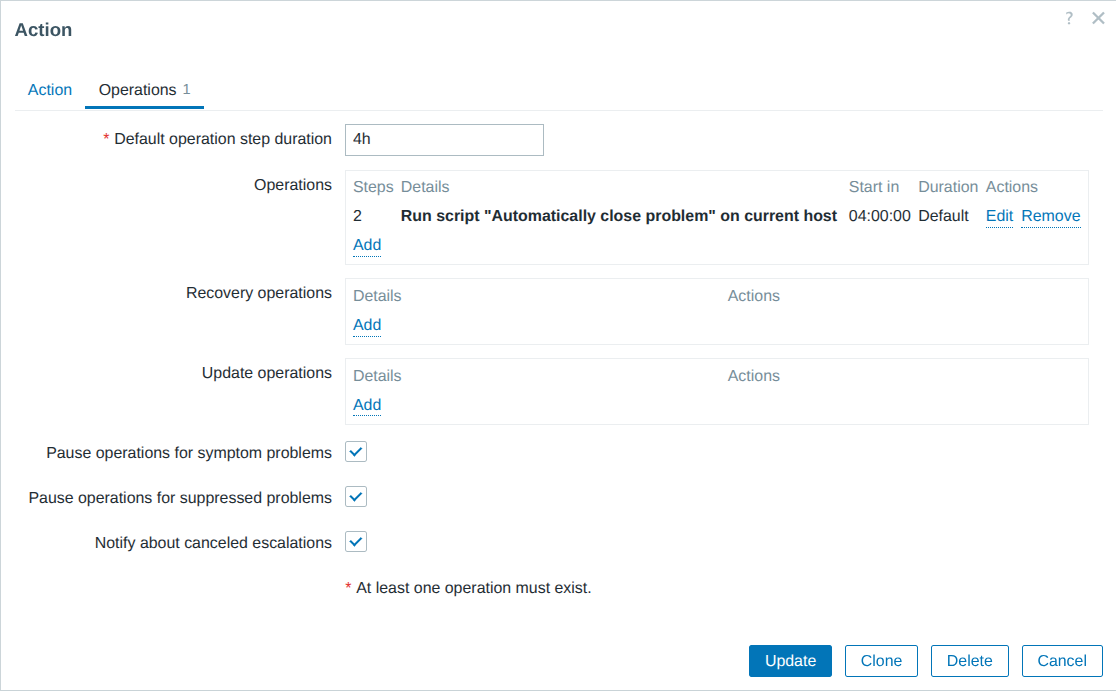Viewport: 1116px width, 691px height.
Task: Click the Run script operation details text
Action: click(x=618, y=216)
